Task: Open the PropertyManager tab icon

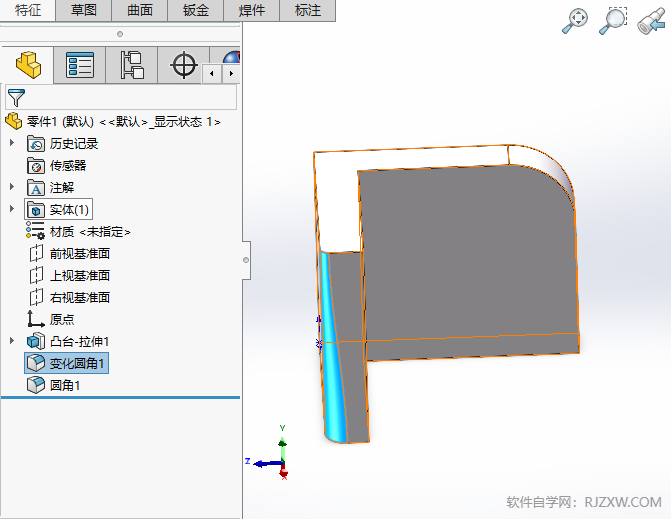Action: (x=80, y=65)
